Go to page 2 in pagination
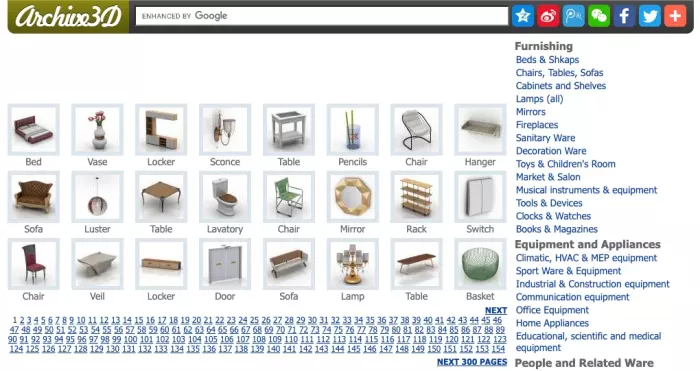Image resolution: width=700 pixels, height=371 pixels. click(22, 320)
